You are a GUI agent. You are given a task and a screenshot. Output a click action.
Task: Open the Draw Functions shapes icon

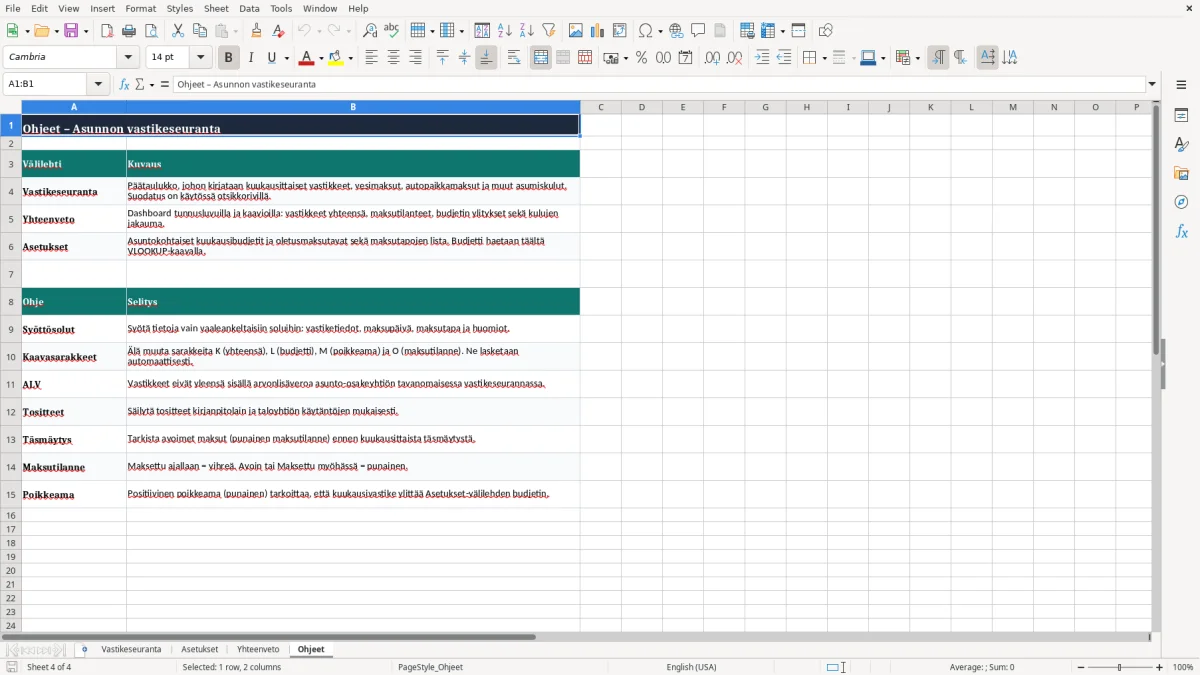pyautogui.click(x=825, y=31)
